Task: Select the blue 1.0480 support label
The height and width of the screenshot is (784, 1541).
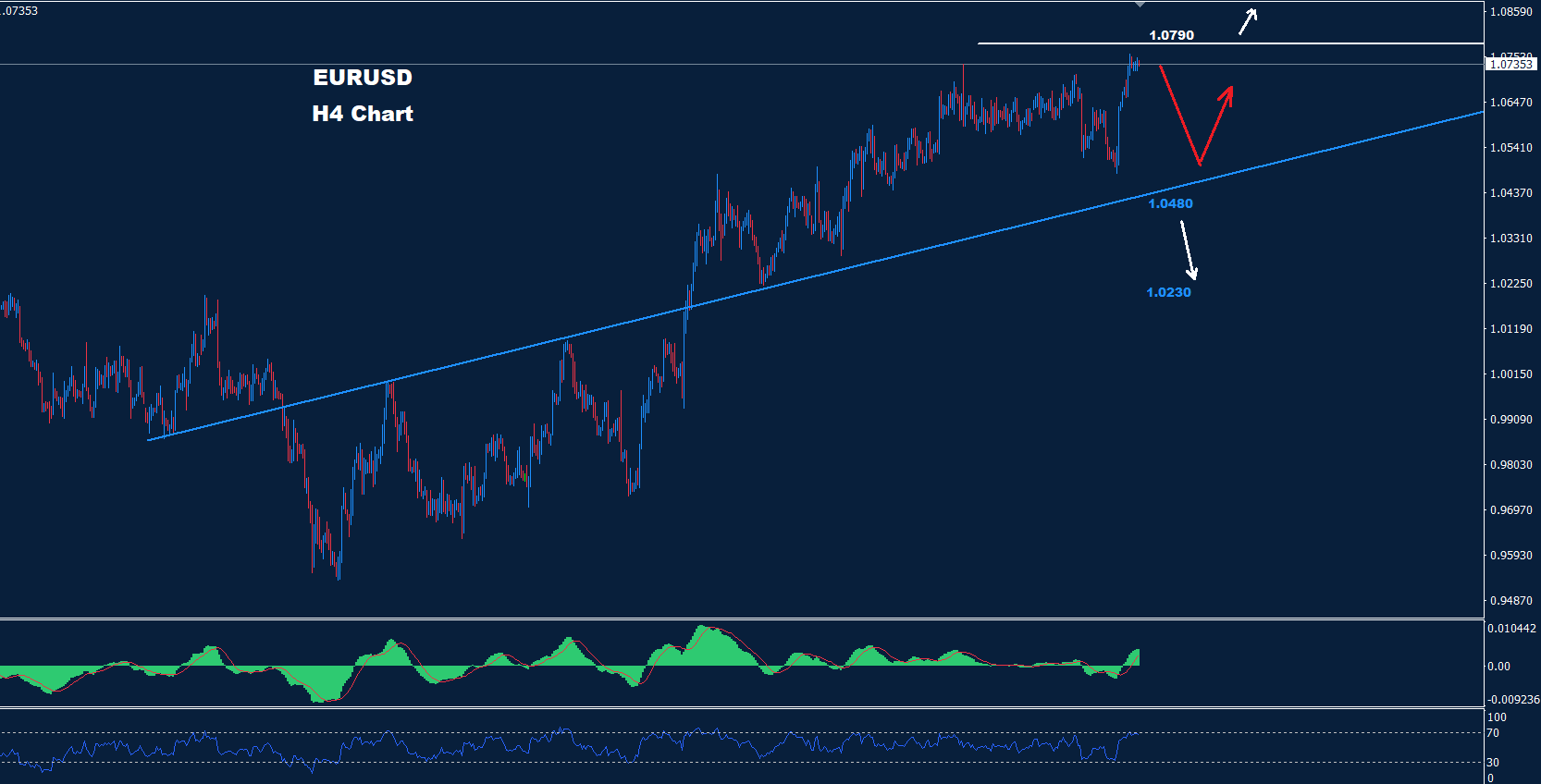Action: pyautogui.click(x=1170, y=203)
